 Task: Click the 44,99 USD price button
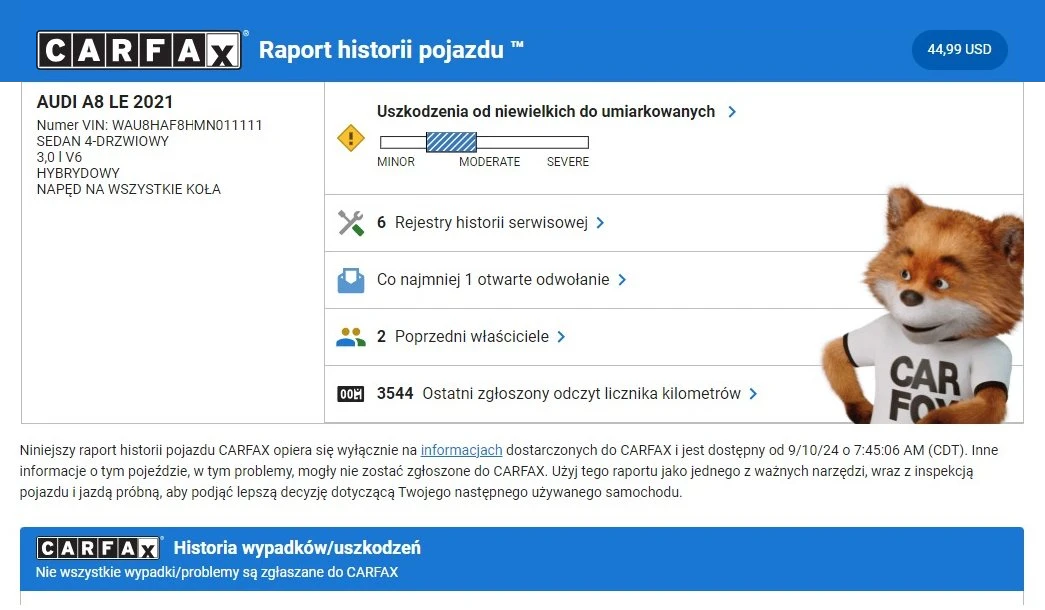(959, 50)
